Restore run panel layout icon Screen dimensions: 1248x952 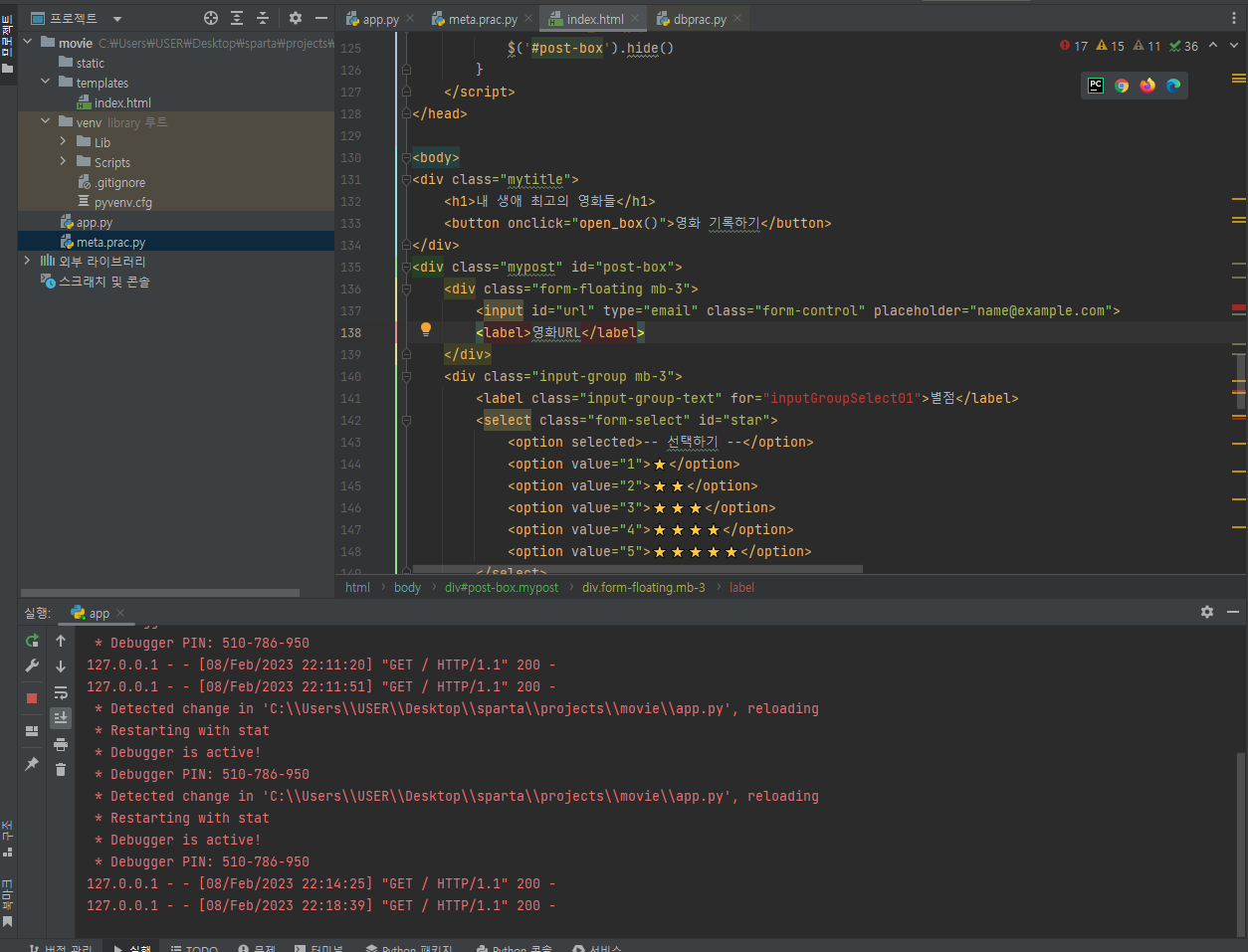tap(32, 731)
